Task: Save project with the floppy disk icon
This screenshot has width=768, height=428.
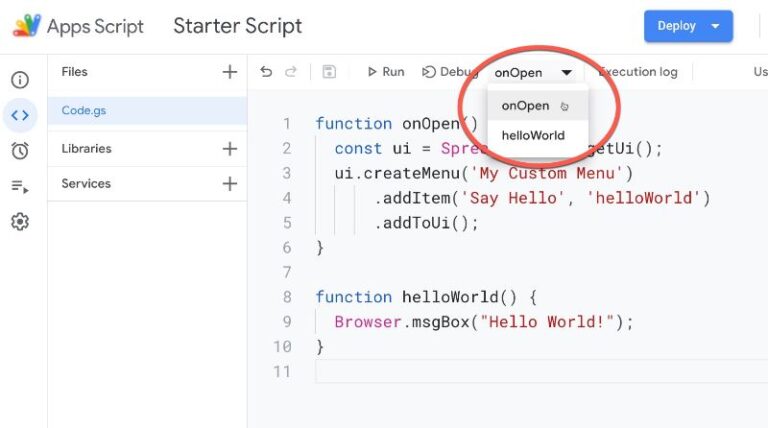Action: 329,72
